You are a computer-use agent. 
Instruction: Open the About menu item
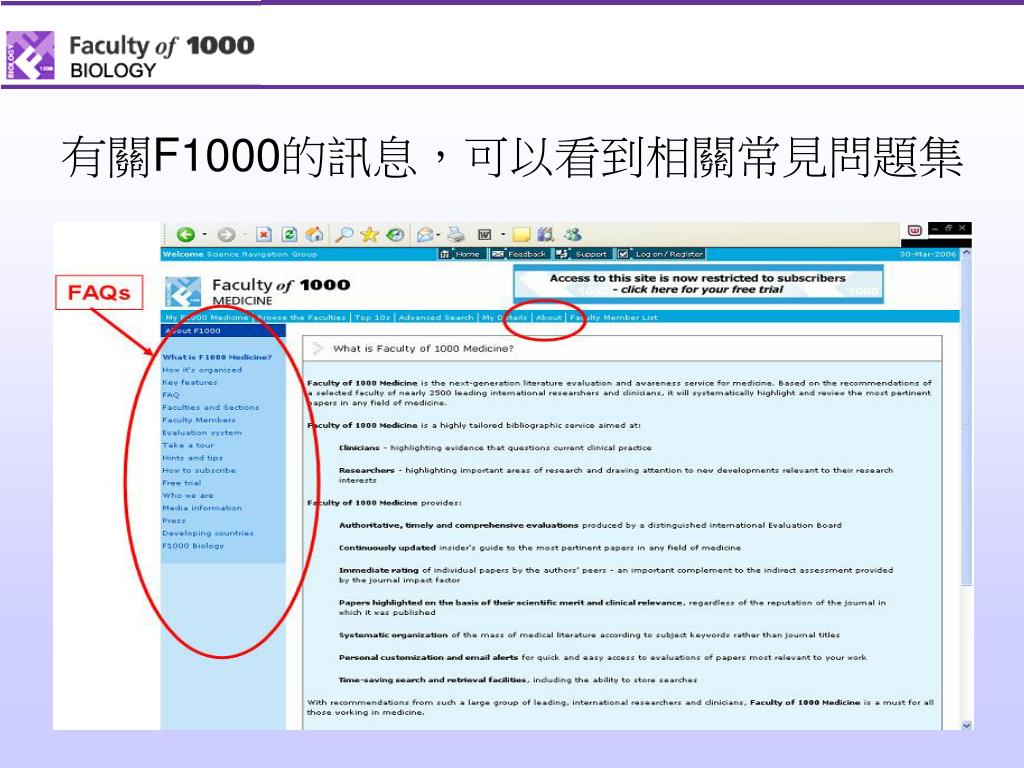(x=549, y=317)
